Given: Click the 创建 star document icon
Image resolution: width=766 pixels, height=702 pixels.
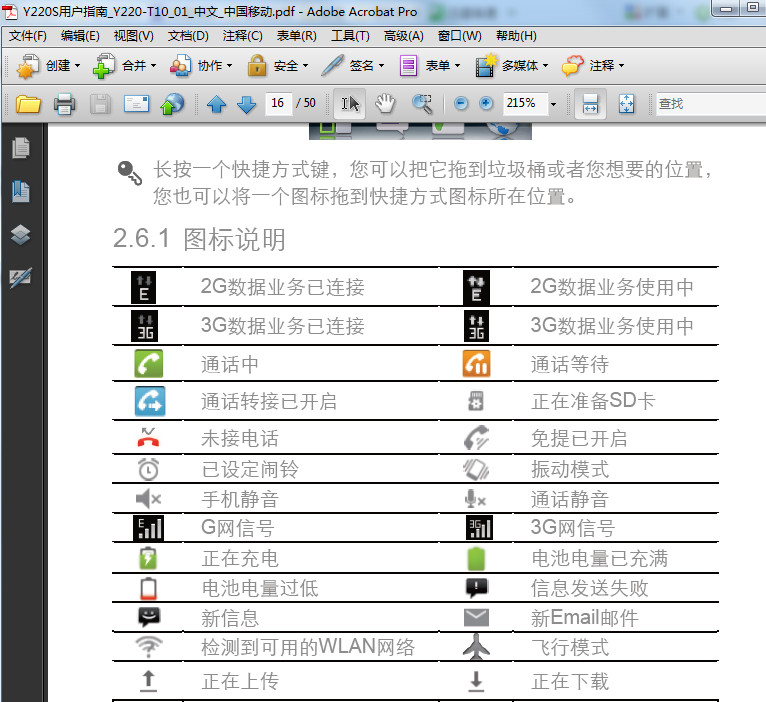Looking at the screenshot, I should click(28, 65).
